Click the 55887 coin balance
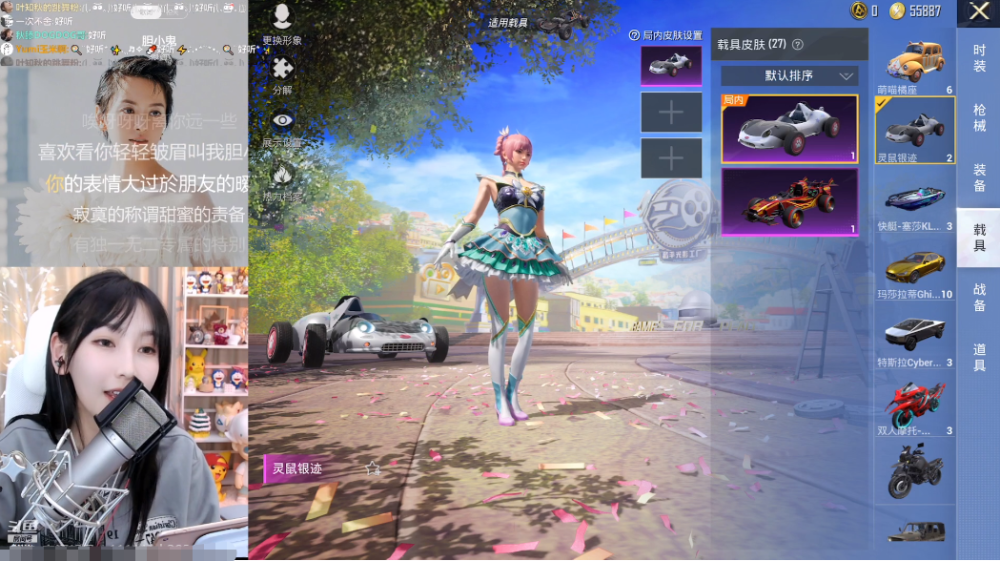The width and height of the screenshot is (1000, 561). point(925,11)
